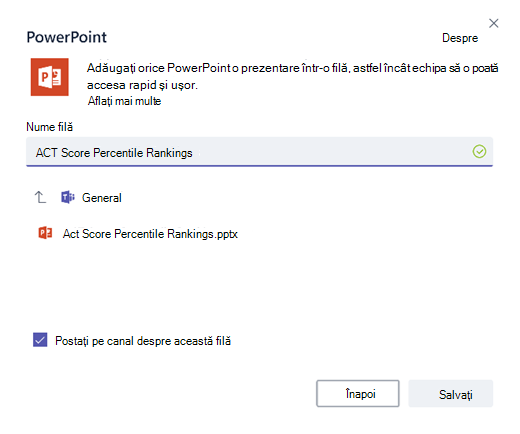Click the Salvați button

tap(451, 394)
